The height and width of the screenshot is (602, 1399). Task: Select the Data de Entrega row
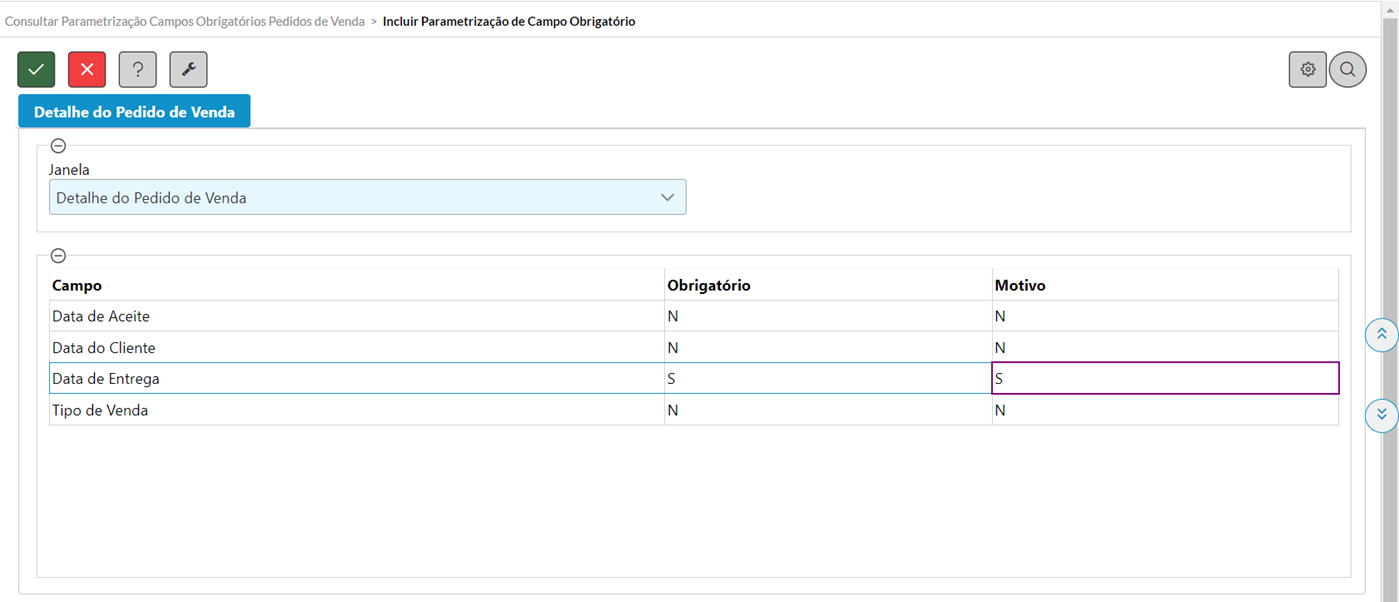point(694,379)
